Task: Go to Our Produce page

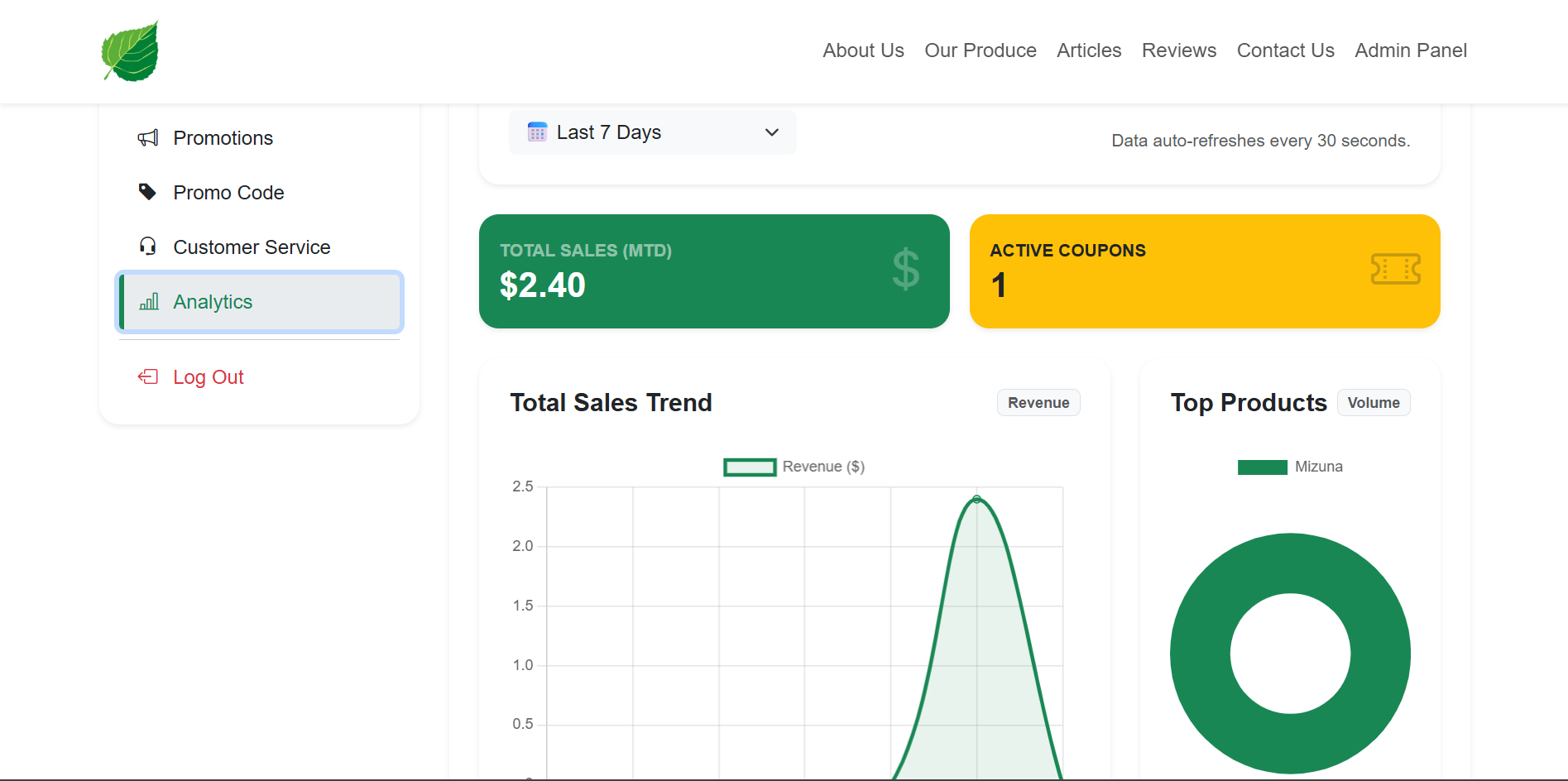Action: tap(981, 50)
